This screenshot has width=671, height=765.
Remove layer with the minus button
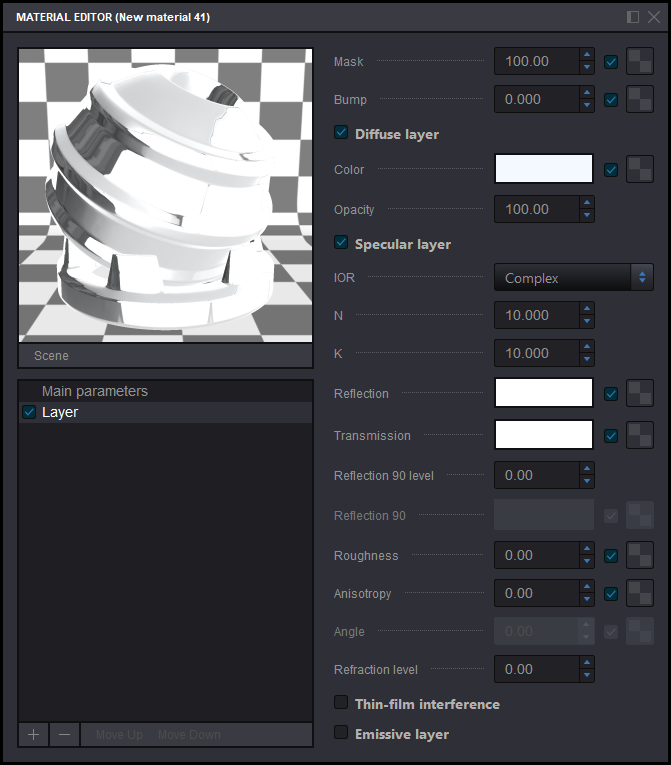coord(64,735)
